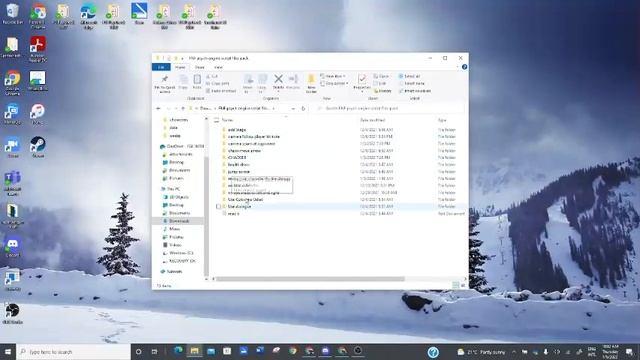Open the Zoom desktop shortcut
Viewport: 640px width, 360px height.
[13, 147]
